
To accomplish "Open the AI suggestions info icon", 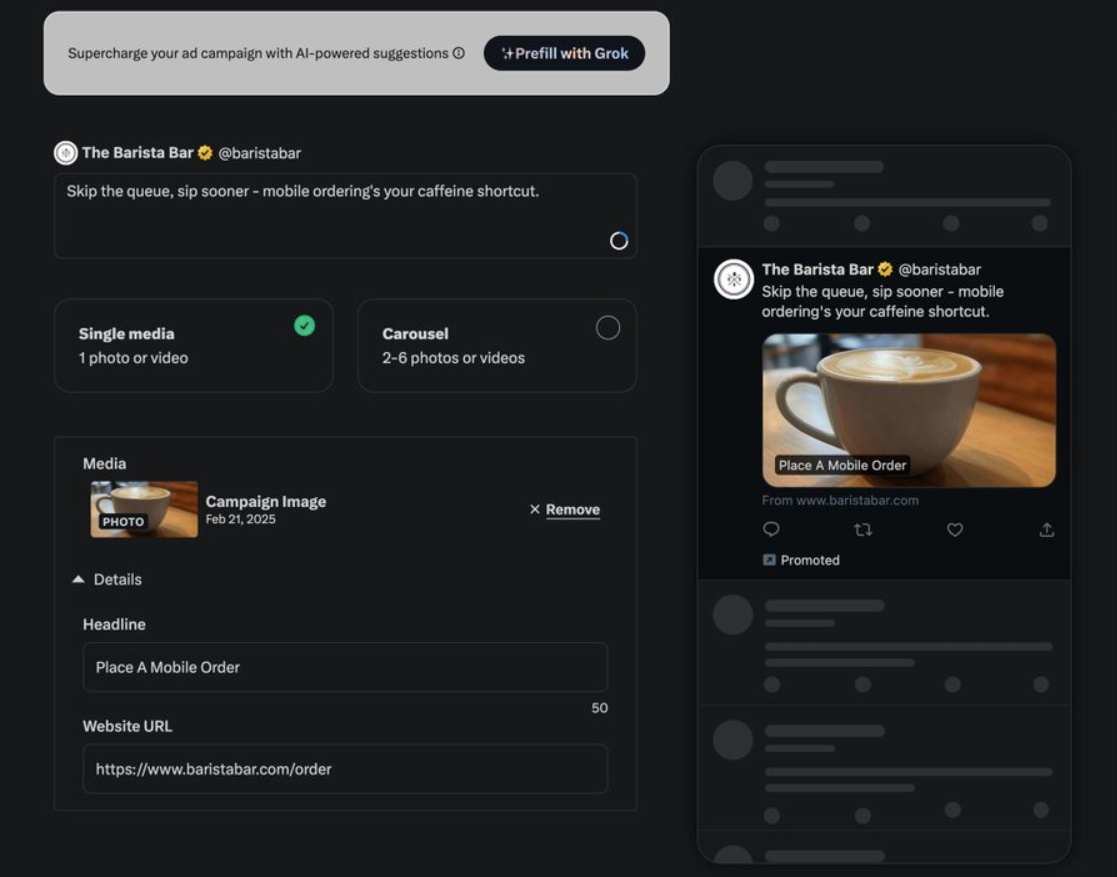I will coord(459,53).
